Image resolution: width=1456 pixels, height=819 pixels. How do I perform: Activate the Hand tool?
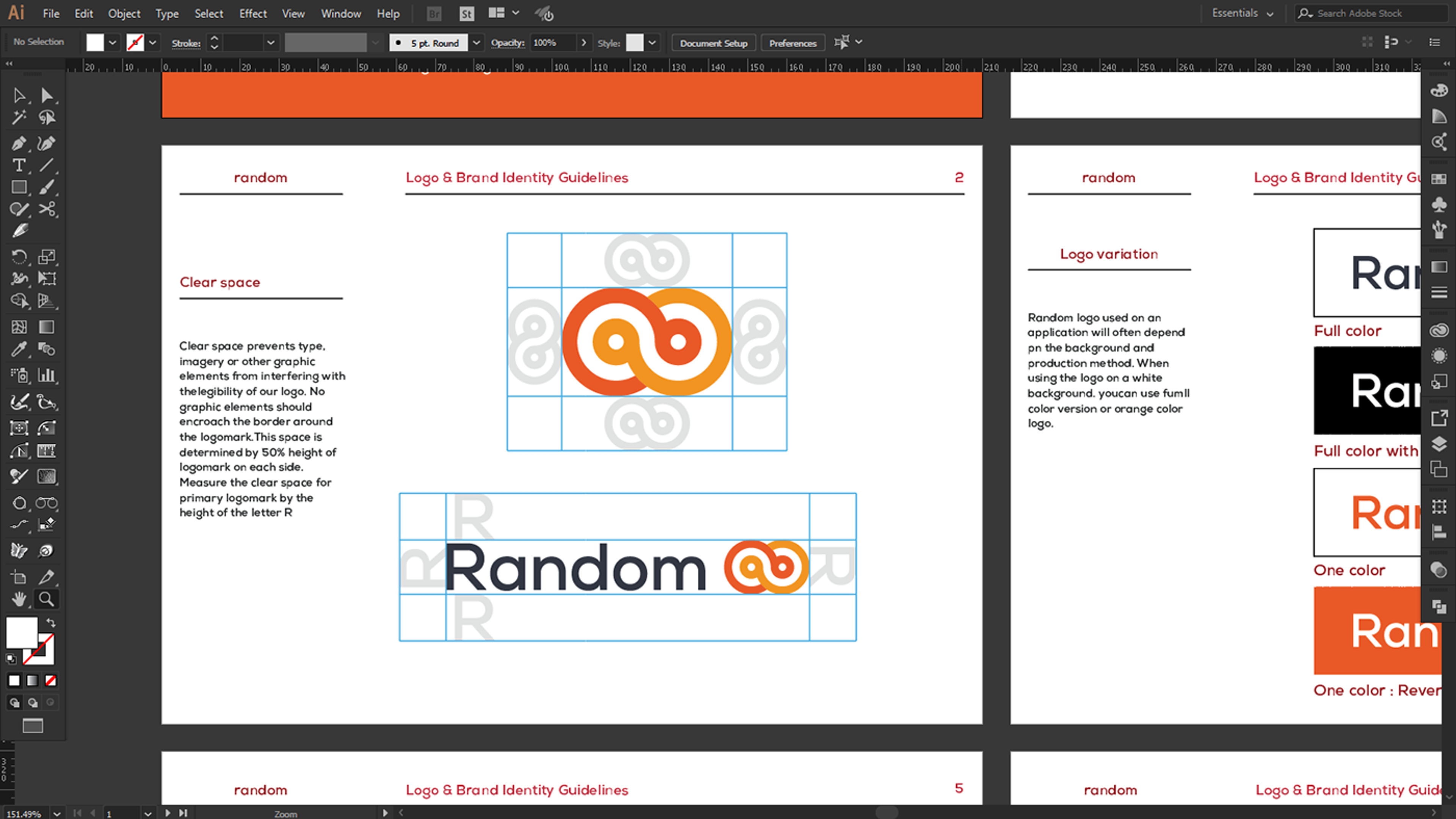pos(19,599)
